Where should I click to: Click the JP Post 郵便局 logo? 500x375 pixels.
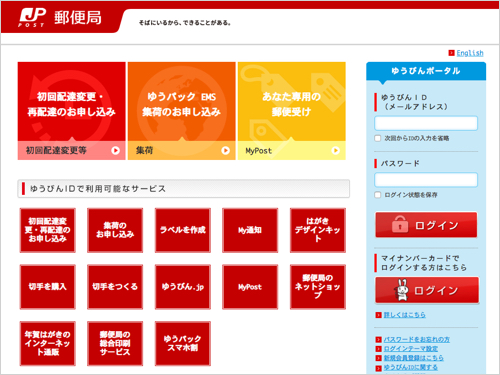tap(60, 17)
